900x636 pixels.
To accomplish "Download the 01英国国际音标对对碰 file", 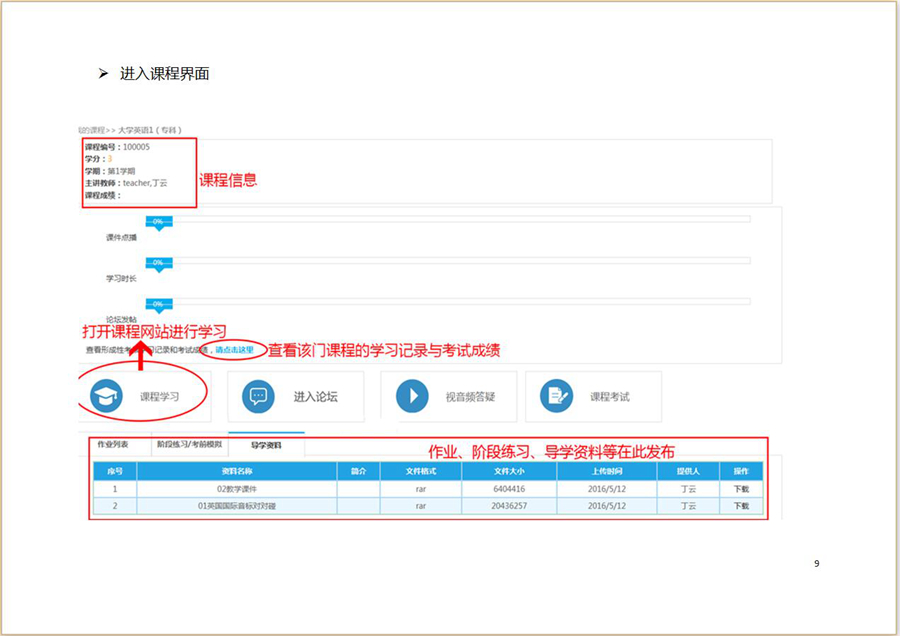I will 741,506.
